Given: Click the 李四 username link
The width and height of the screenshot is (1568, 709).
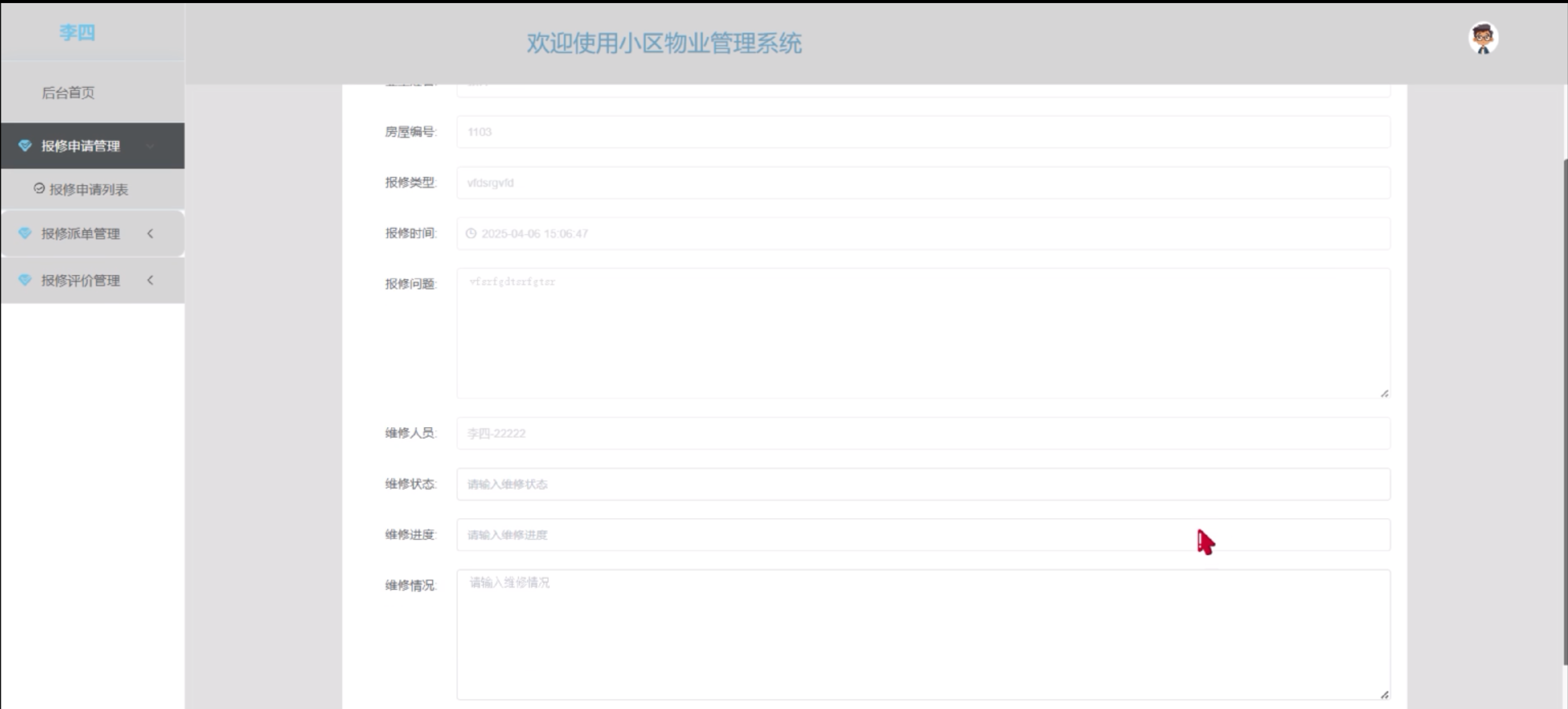Looking at the screenshot, I should [77, 32].
